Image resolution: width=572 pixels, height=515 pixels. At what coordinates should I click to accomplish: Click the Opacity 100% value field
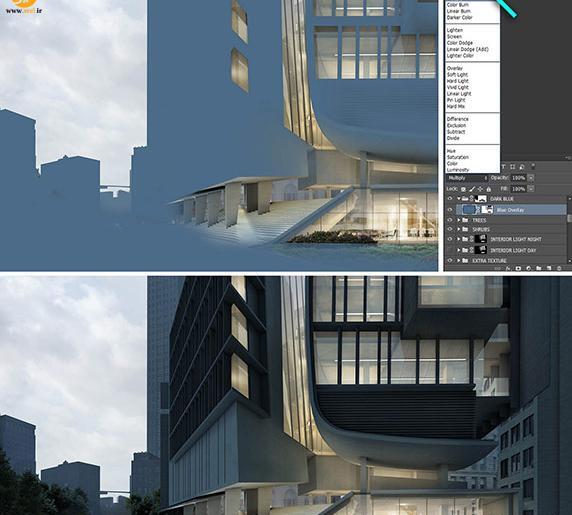point(519,178)
